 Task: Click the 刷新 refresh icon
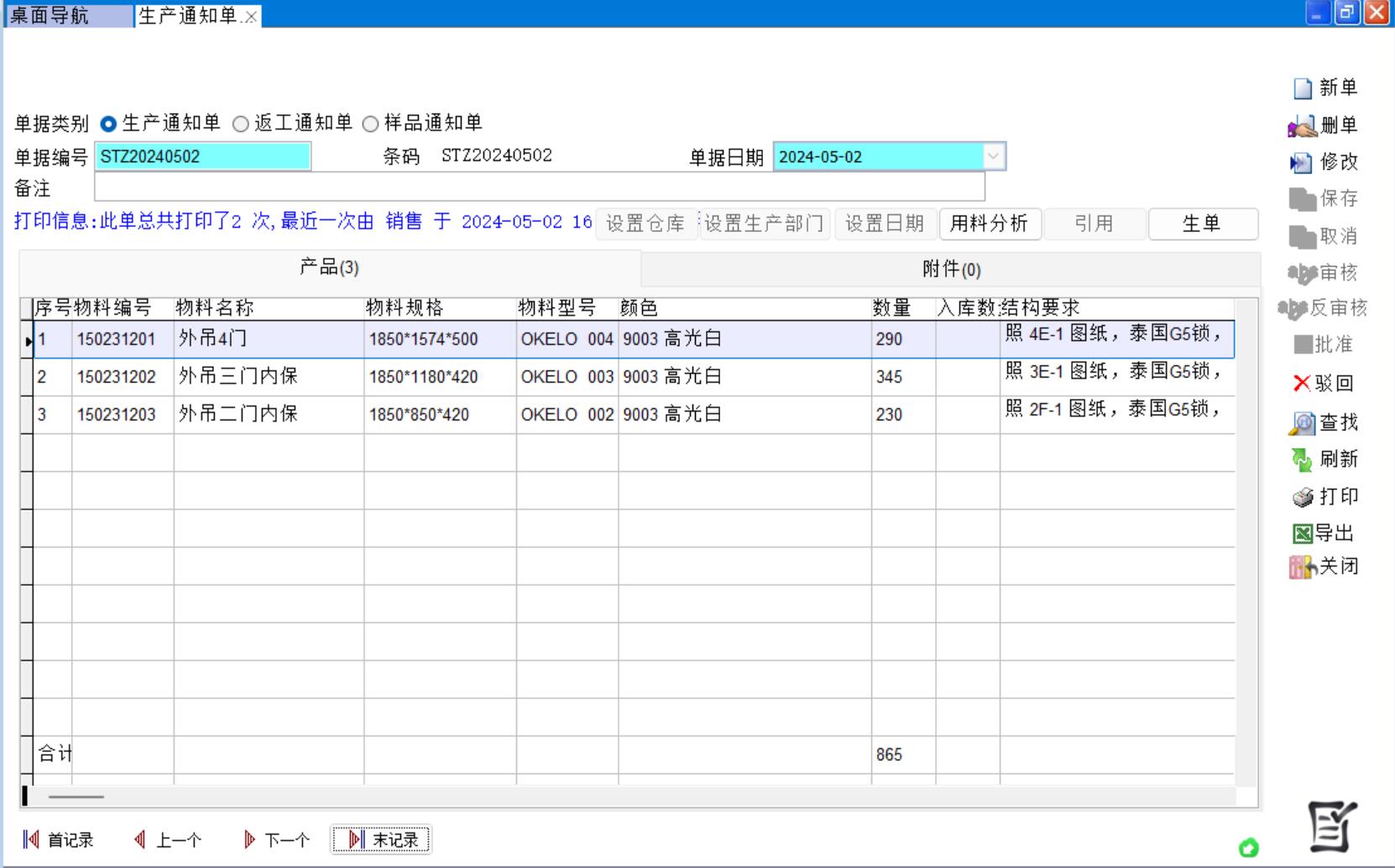coord(1302,459)
